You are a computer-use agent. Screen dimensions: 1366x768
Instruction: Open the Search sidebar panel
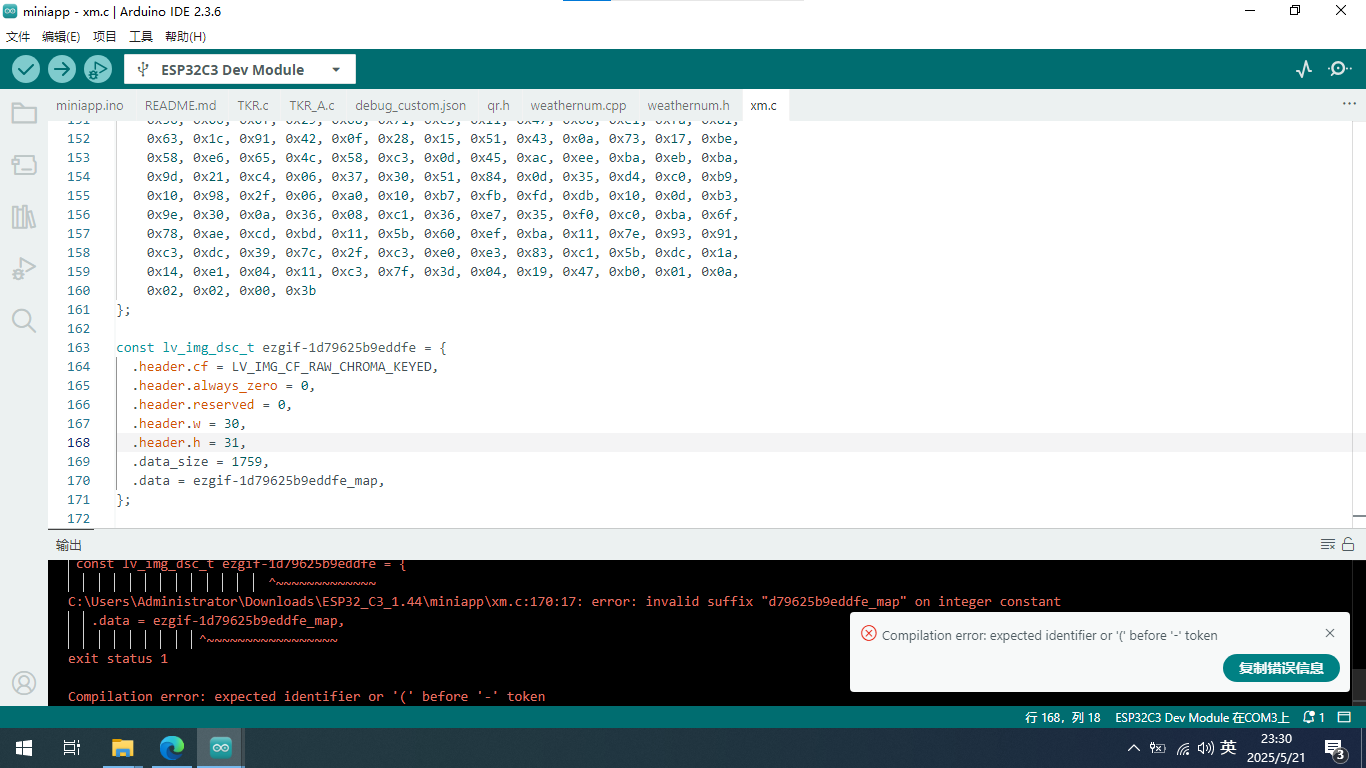[24, 320]
